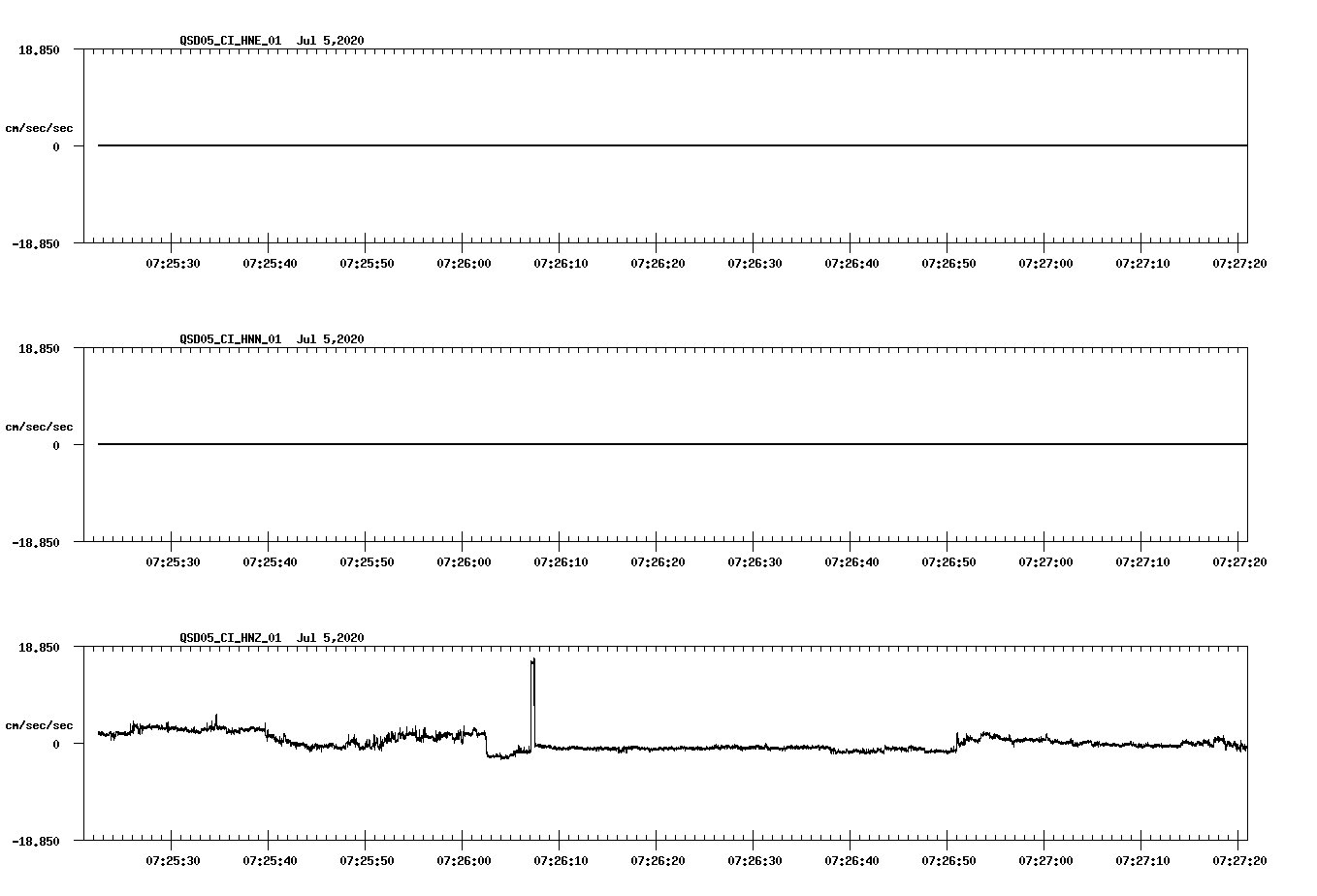Image resolution: width=1317 pixels, height=896 pixels.
Task: Click the 07:27:00 time label on HNE plot
Action: point(1045,263)
